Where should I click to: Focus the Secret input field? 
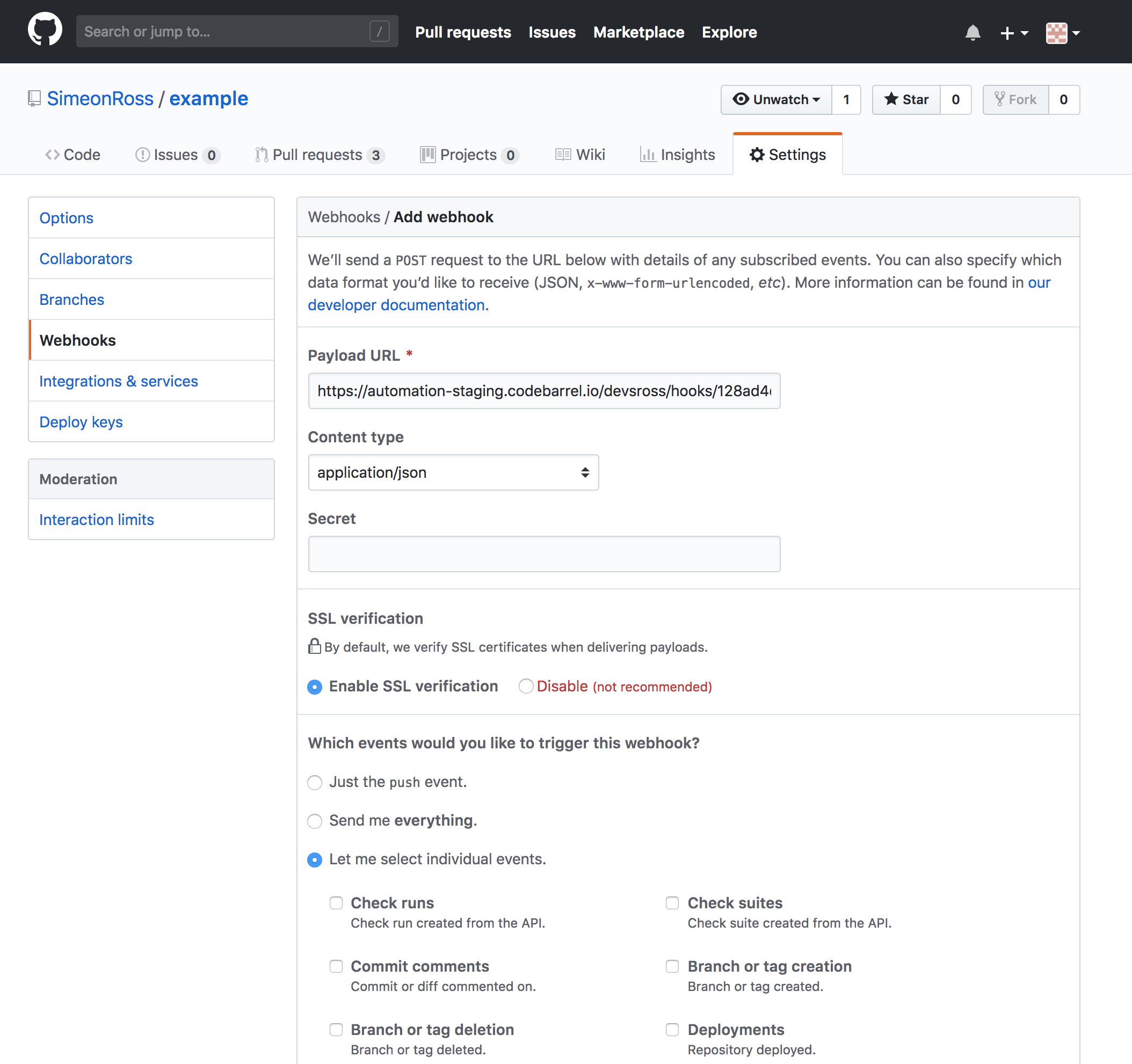(x=543, y=554)
